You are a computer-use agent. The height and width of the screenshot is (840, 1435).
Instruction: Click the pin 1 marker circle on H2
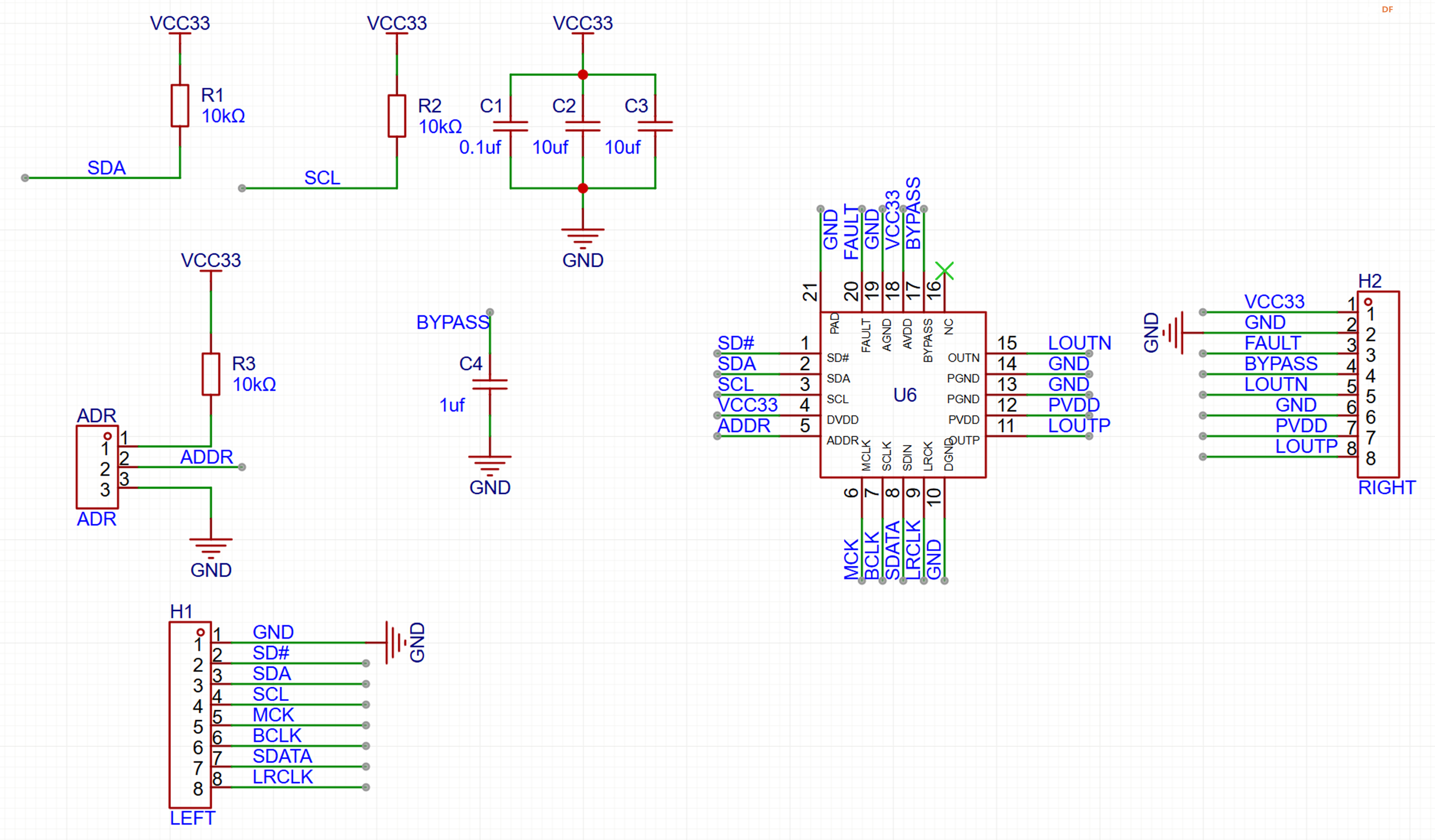tap(1368, 302)
